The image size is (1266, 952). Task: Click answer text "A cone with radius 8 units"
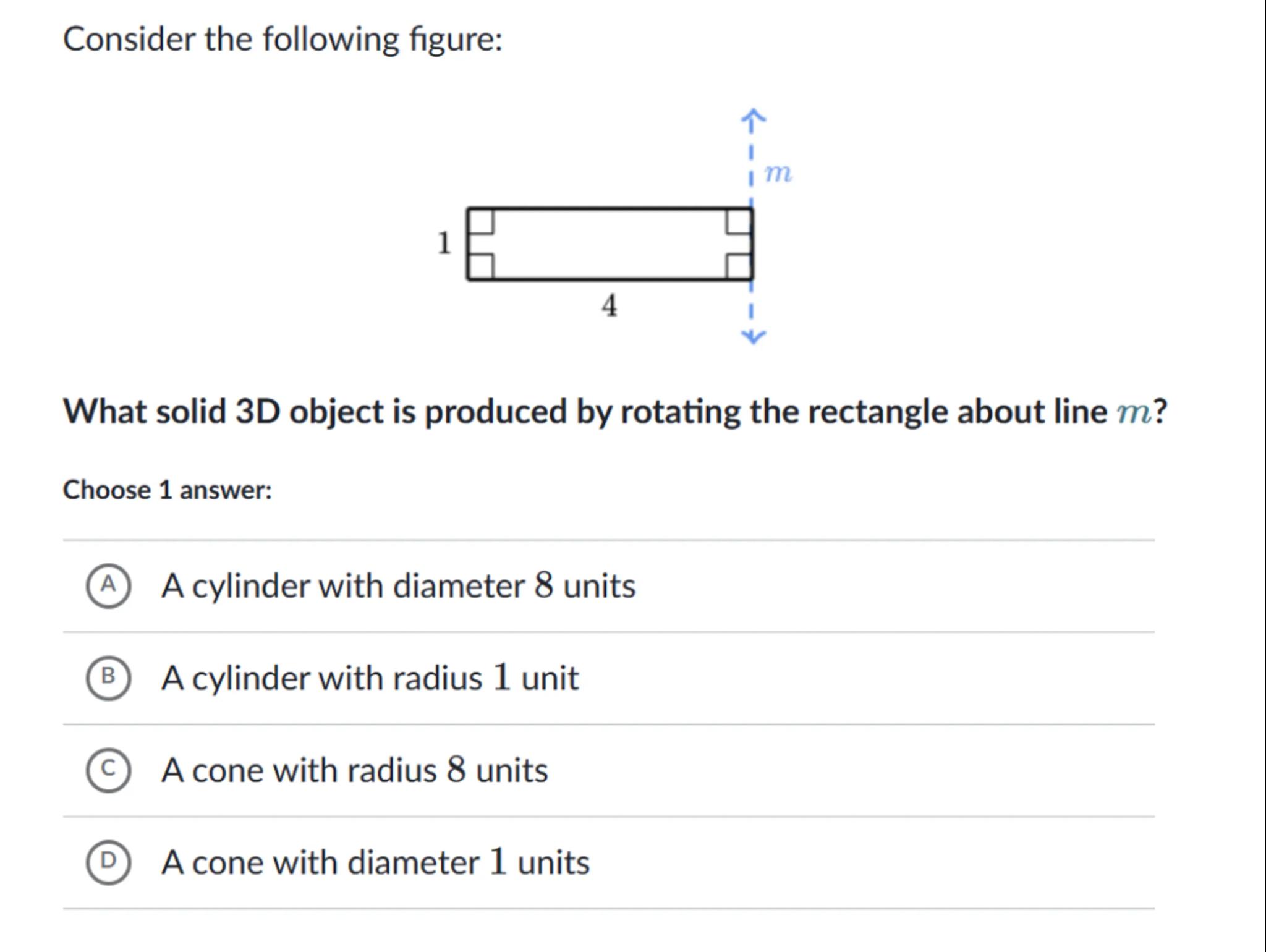coord(354,770)
